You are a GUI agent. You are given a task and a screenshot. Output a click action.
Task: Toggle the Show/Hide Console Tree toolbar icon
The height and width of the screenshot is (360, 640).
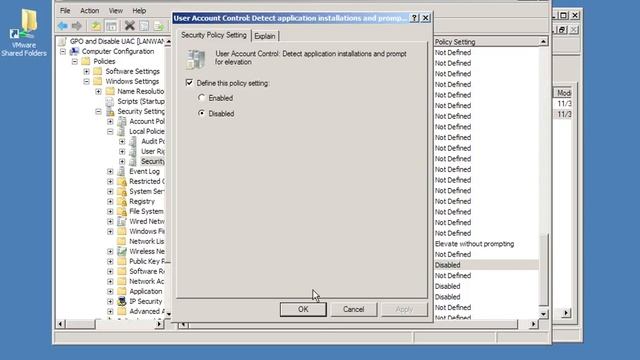(111, 26)
